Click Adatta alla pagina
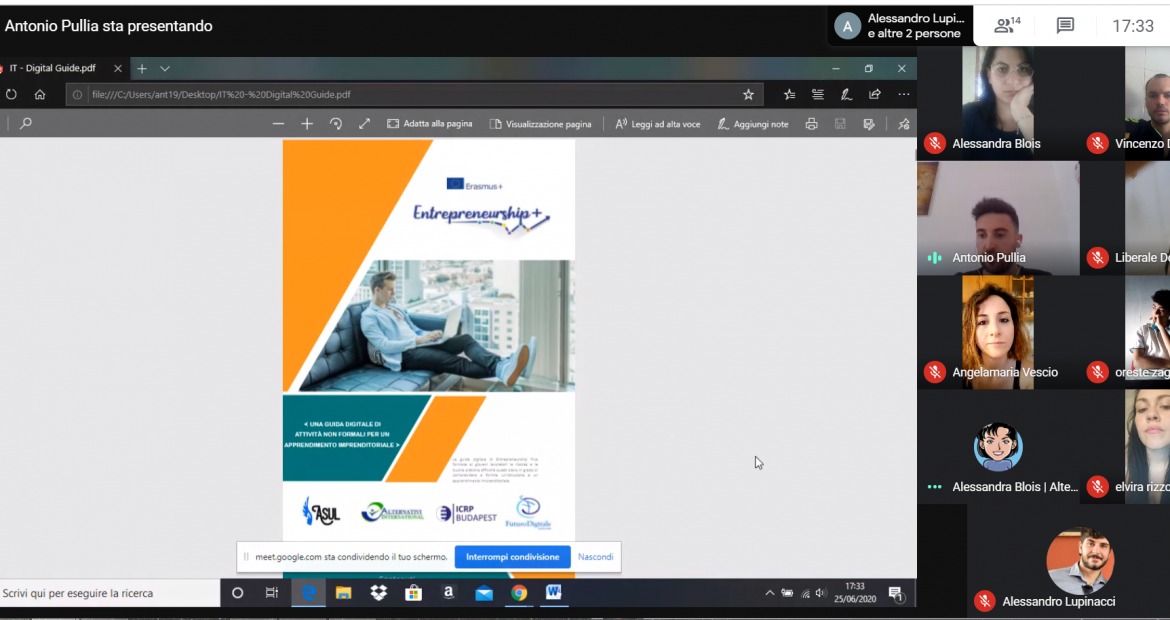1170x620 pixels. 430,124
